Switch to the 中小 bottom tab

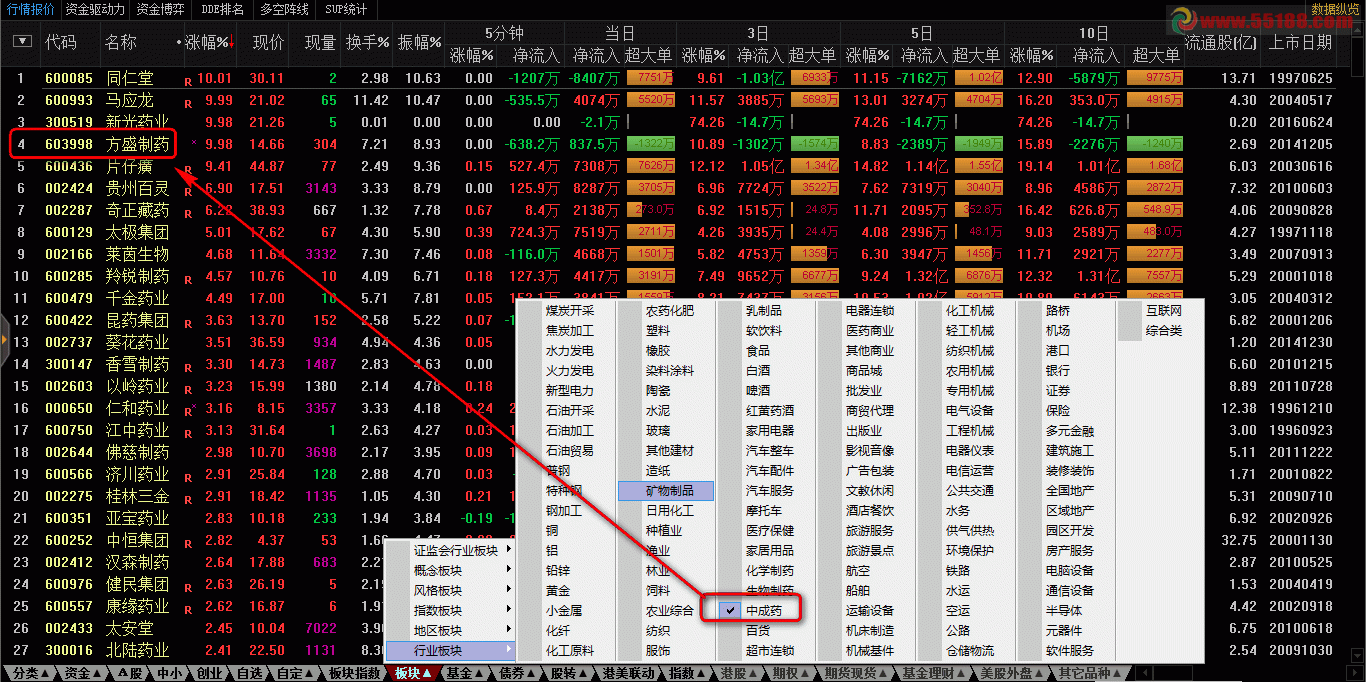[170, 673]
